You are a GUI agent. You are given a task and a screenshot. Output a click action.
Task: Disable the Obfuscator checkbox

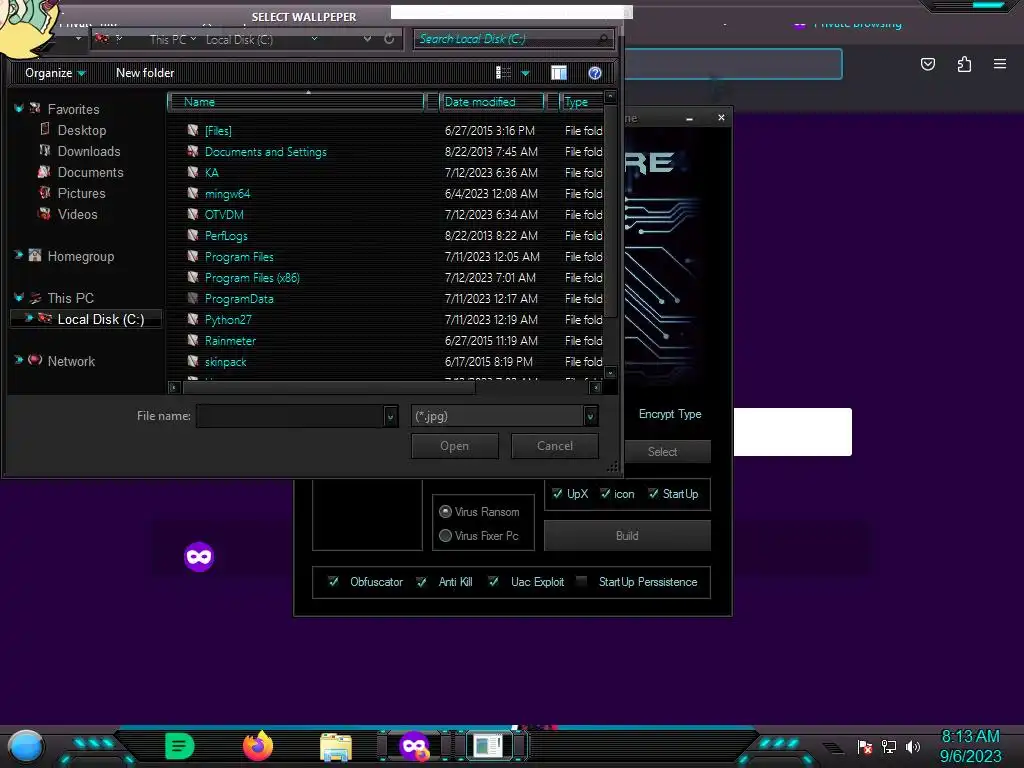(334, 581)
